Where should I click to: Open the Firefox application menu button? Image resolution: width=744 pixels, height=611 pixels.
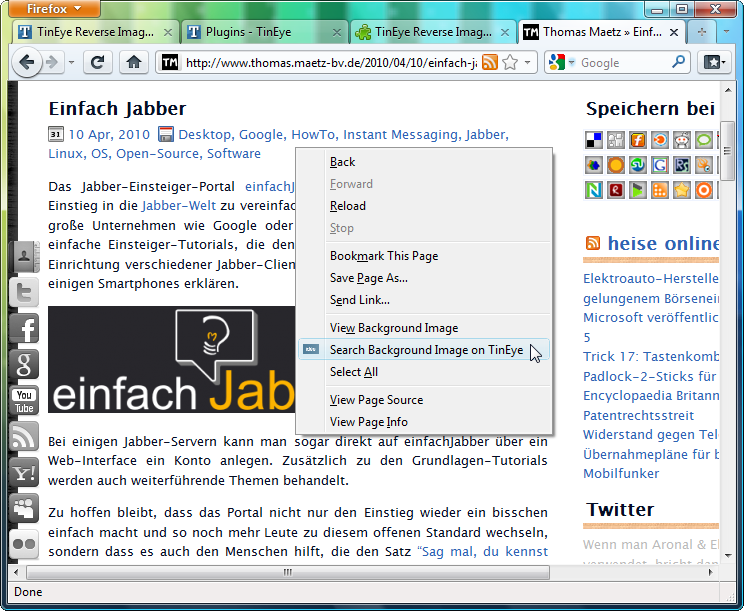coord(49,9)
